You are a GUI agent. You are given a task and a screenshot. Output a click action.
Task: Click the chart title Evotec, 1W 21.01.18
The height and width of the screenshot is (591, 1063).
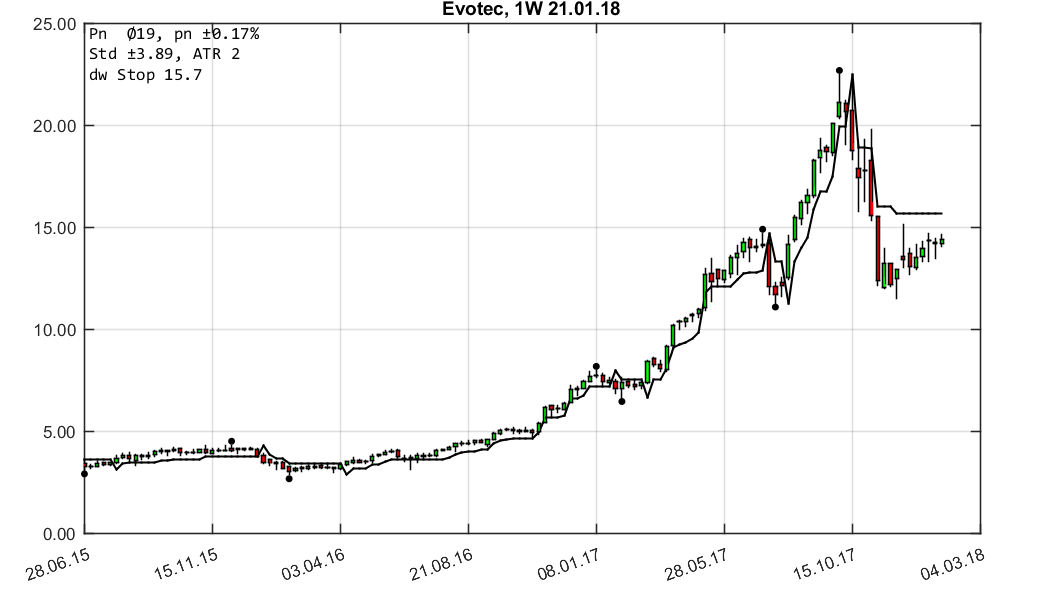tap(531, 10)
